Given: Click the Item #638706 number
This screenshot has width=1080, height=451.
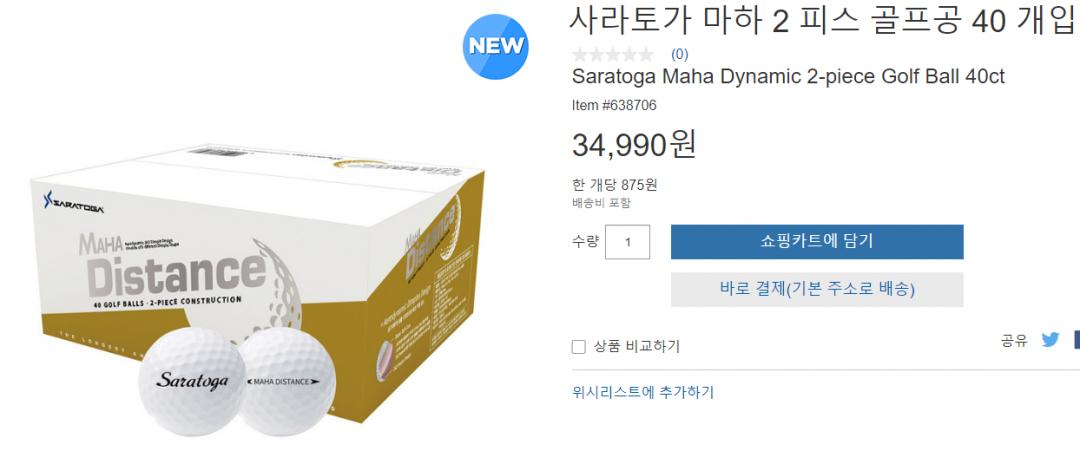Looking at the screenshot, I should [614, 105].
